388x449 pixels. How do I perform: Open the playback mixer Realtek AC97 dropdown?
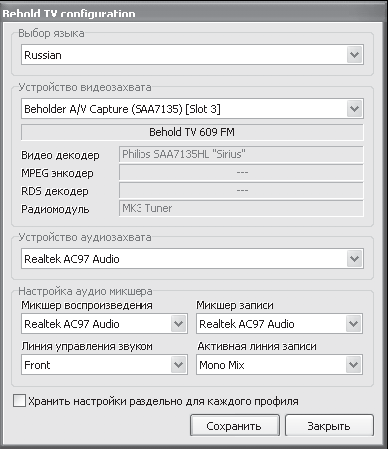104,324
